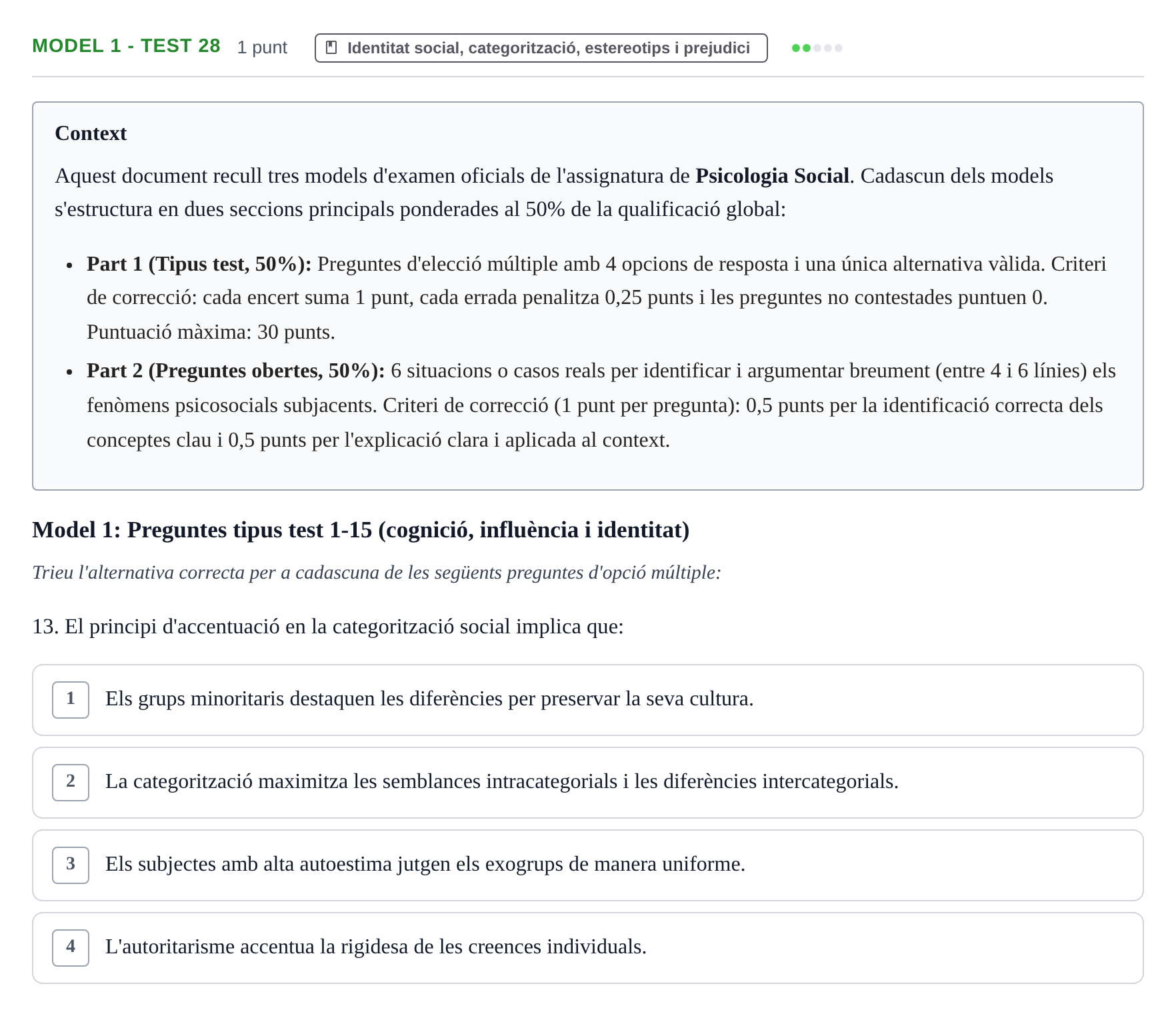Image resolution: width=1176 pixels, height=1016 pixels.
Task: Select answer option number 4 box
Action: pyautogui.click(x=71, y=947)
